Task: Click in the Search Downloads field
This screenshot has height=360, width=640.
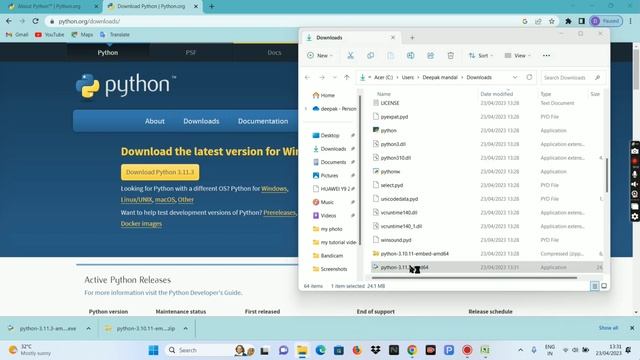Action: [x=572, y=78]
